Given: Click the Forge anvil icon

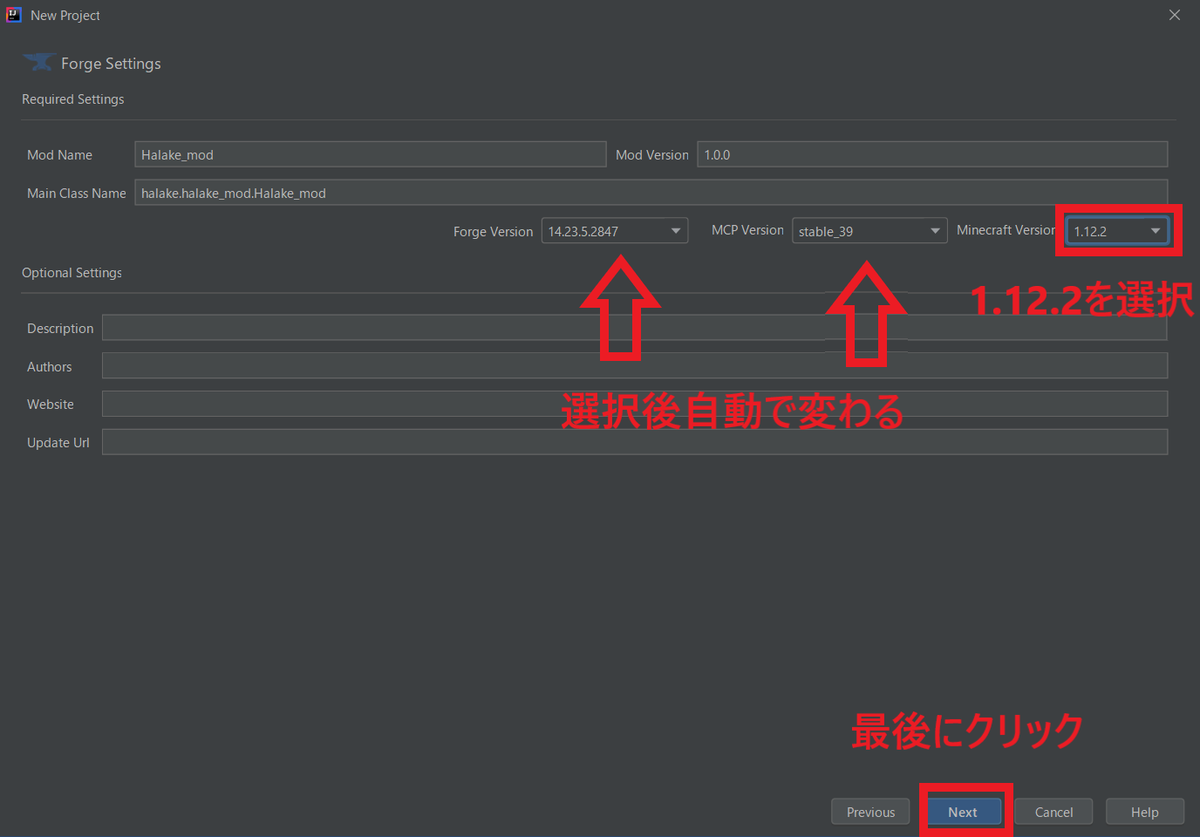Looking at the screenshot, I should click(39, 63).
